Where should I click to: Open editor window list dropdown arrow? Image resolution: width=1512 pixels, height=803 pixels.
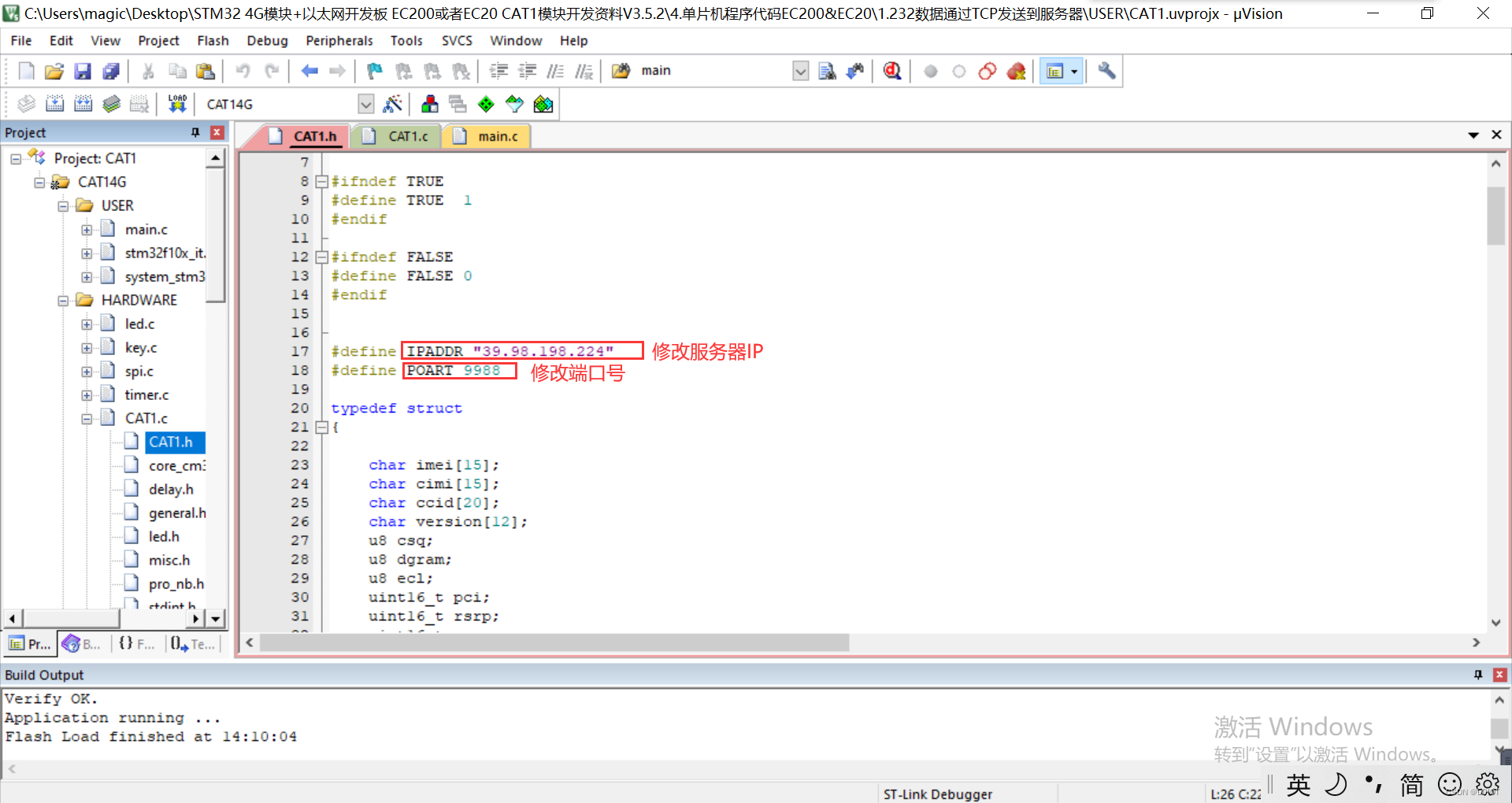(1473, 135)
